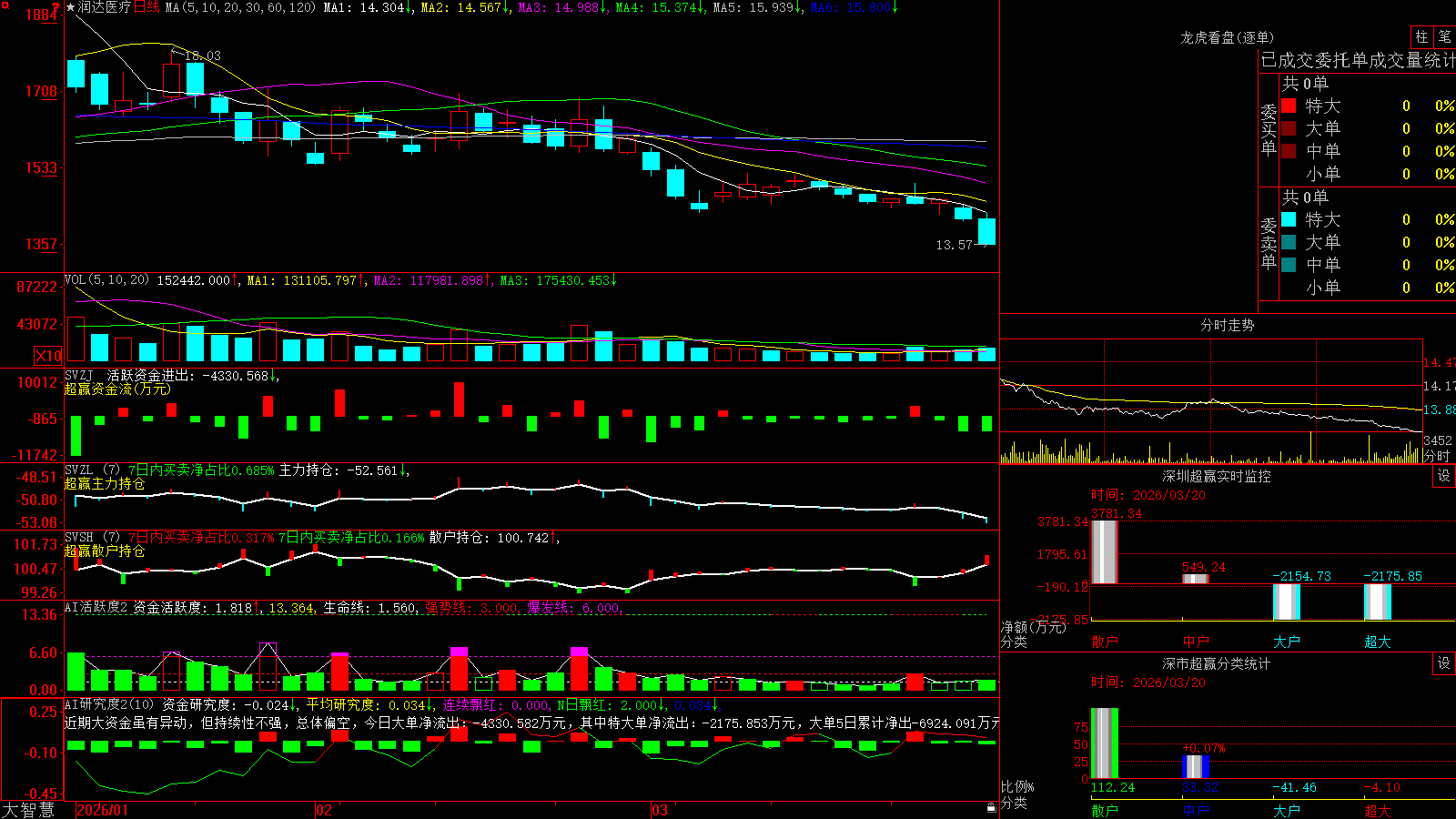This screenshot has height=819, width=1456.
Task: Open 设 settings for 深圳超赢实时监控
Action: click(1444, 476)
